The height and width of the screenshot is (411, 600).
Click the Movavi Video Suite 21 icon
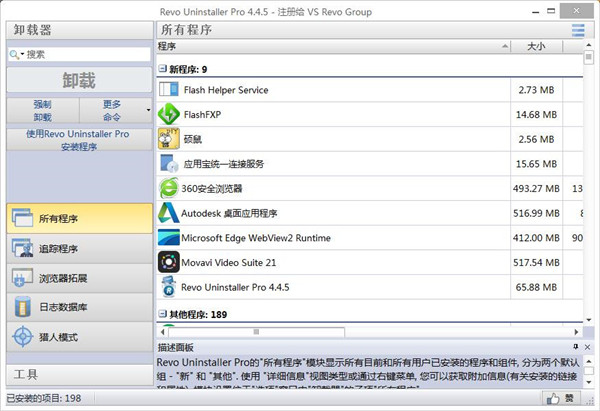pyautogui.click(x=168, y=262)
